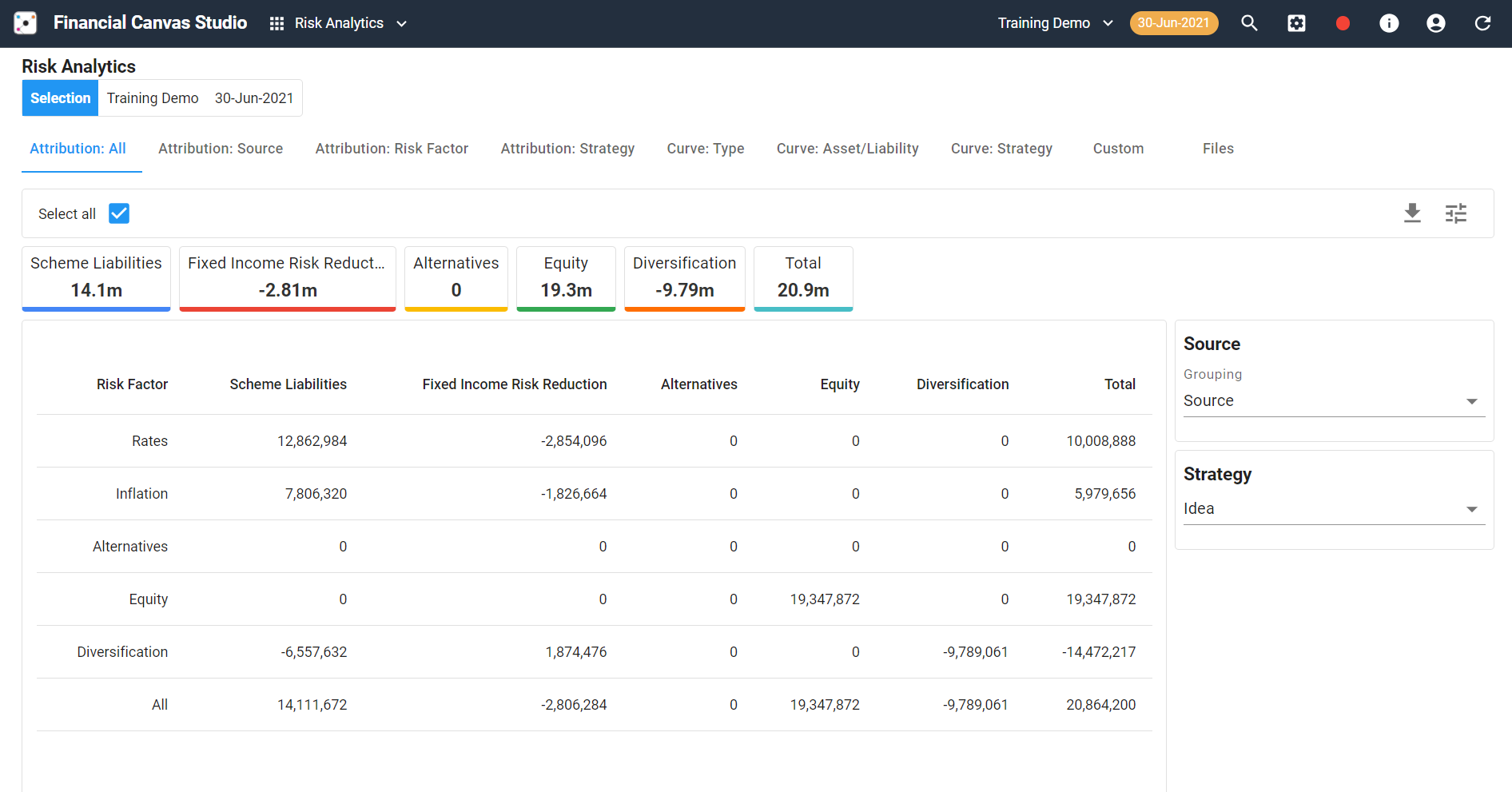This screenshot has height=792, width=1512.
Task: Open the search magnifier icon
Action: [x=1249, y=23]
